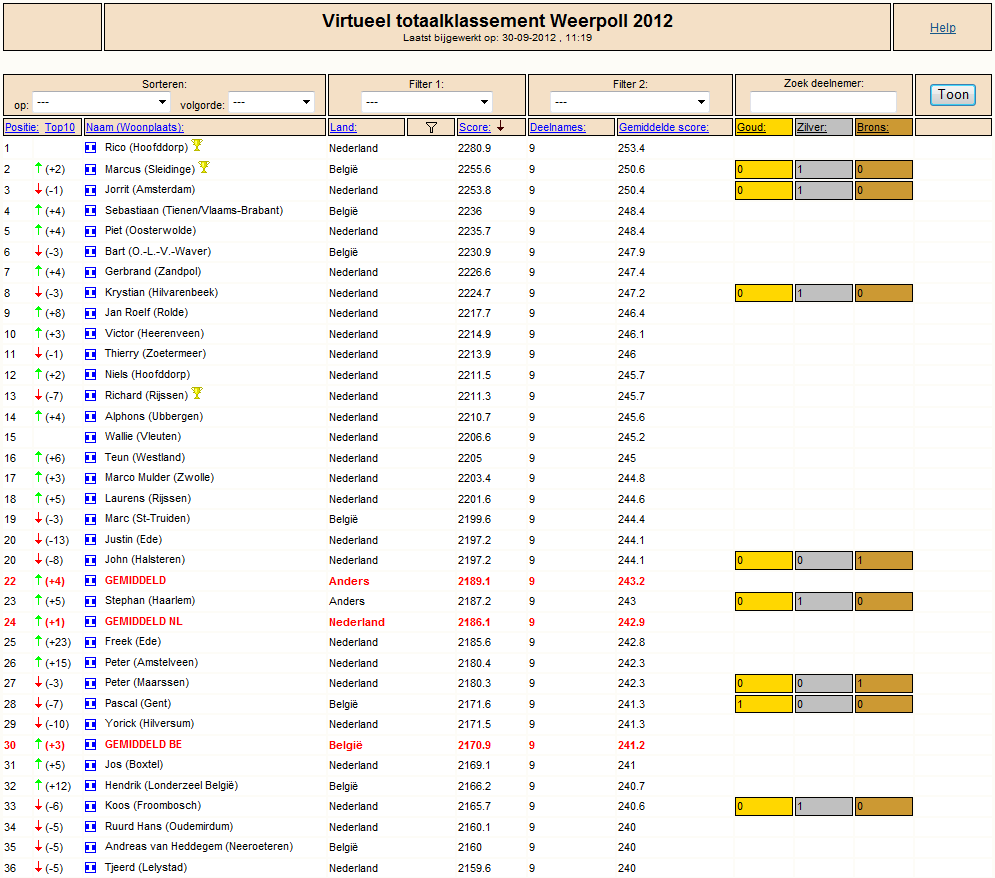Click the blue icon beside Jorrit (Amsterdam)

[91, 190]
